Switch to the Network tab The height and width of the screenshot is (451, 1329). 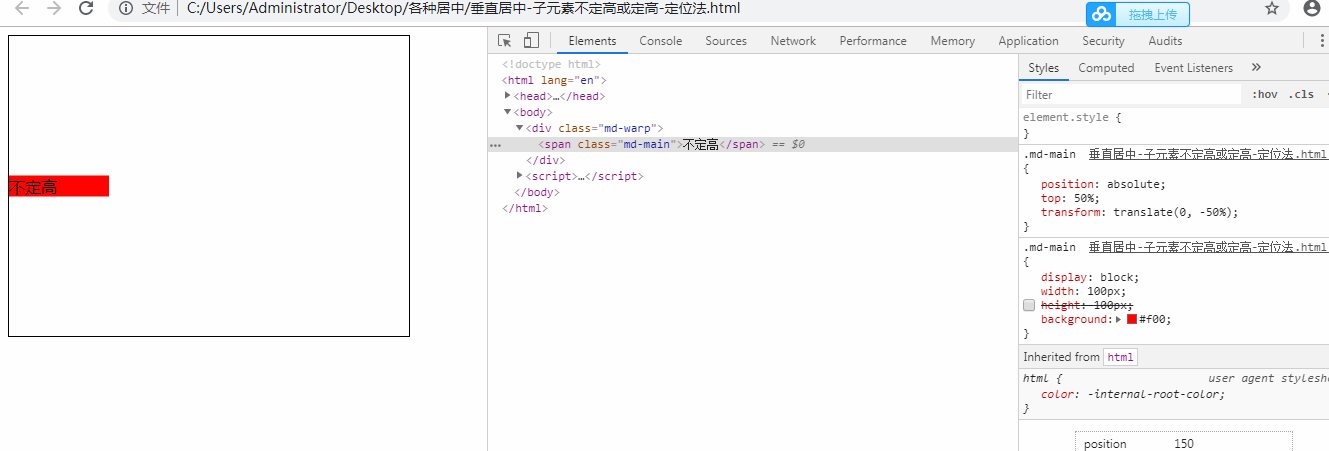tap(793, 41)
